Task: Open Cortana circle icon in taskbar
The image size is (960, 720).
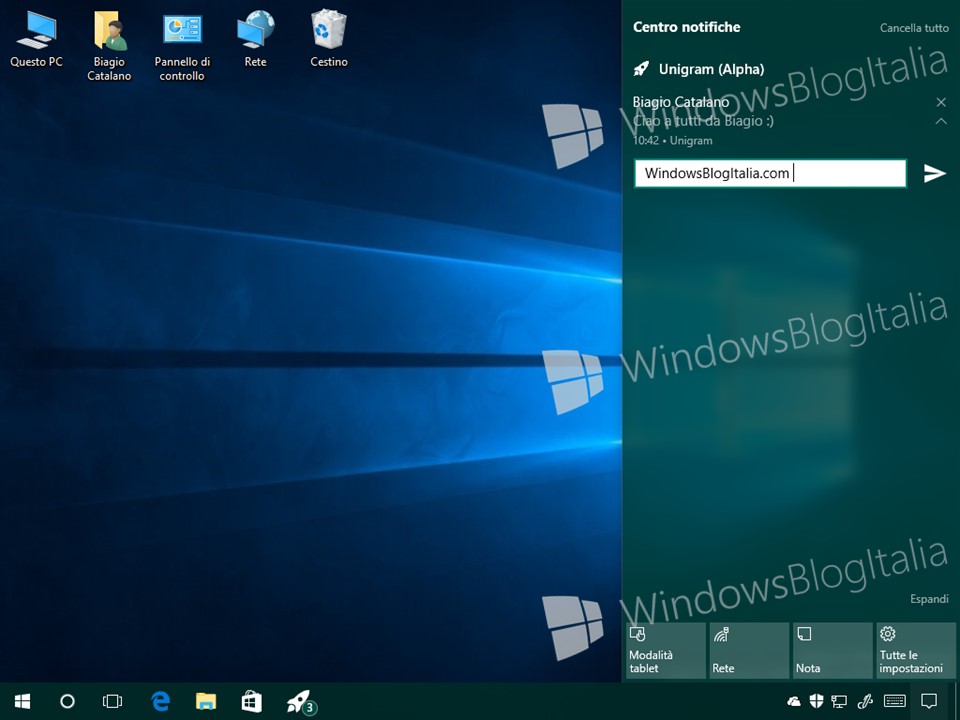Action: click(x=67, y=702)
